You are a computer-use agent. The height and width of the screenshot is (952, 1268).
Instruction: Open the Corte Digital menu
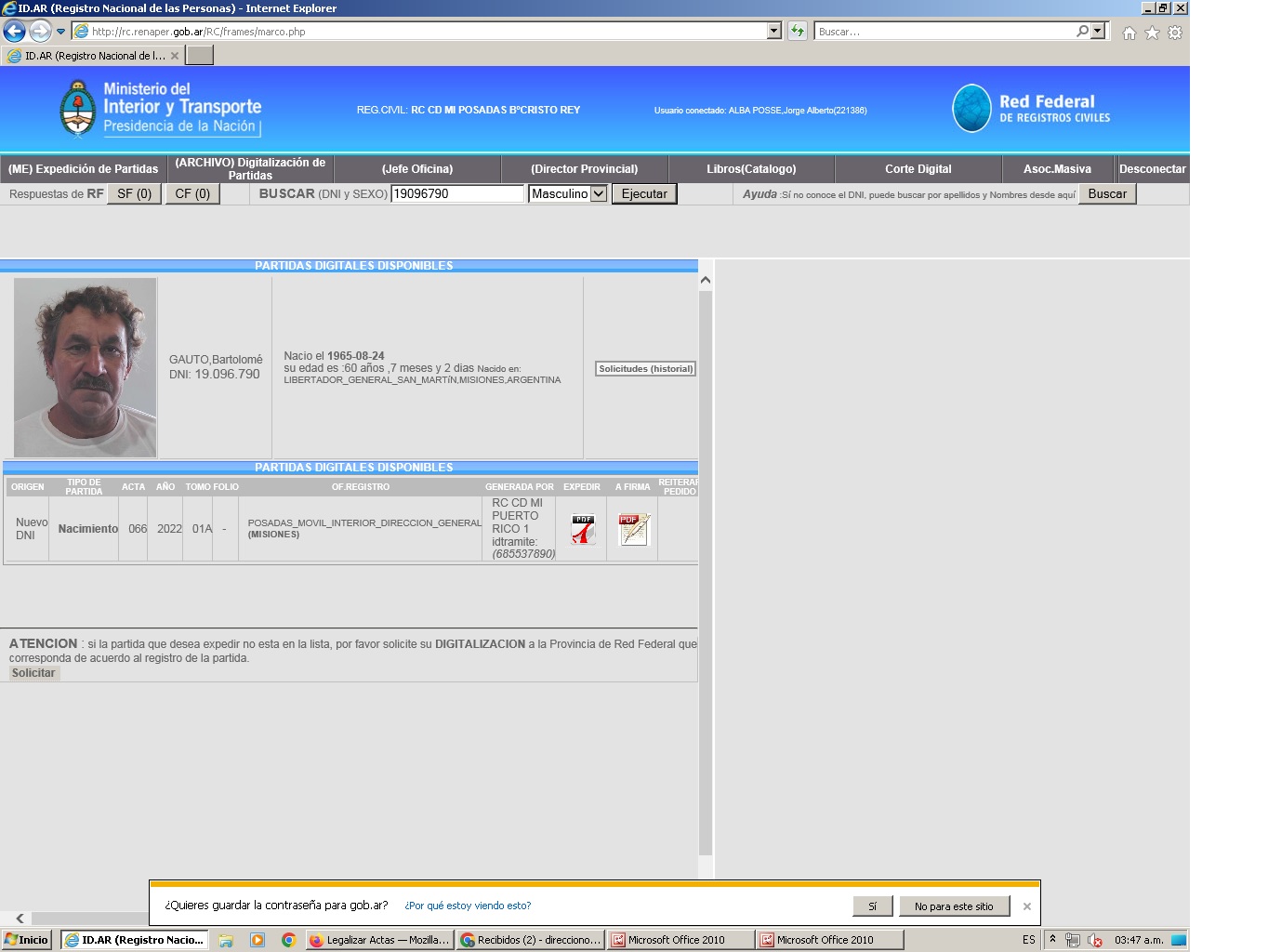click(918, 169)
